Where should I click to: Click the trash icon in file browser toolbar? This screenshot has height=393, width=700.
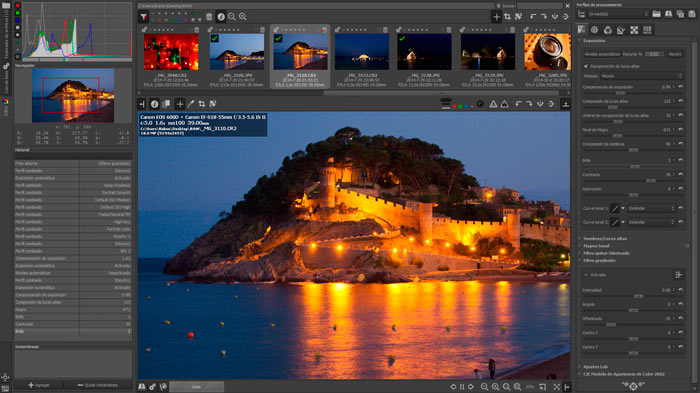(209, 17)
